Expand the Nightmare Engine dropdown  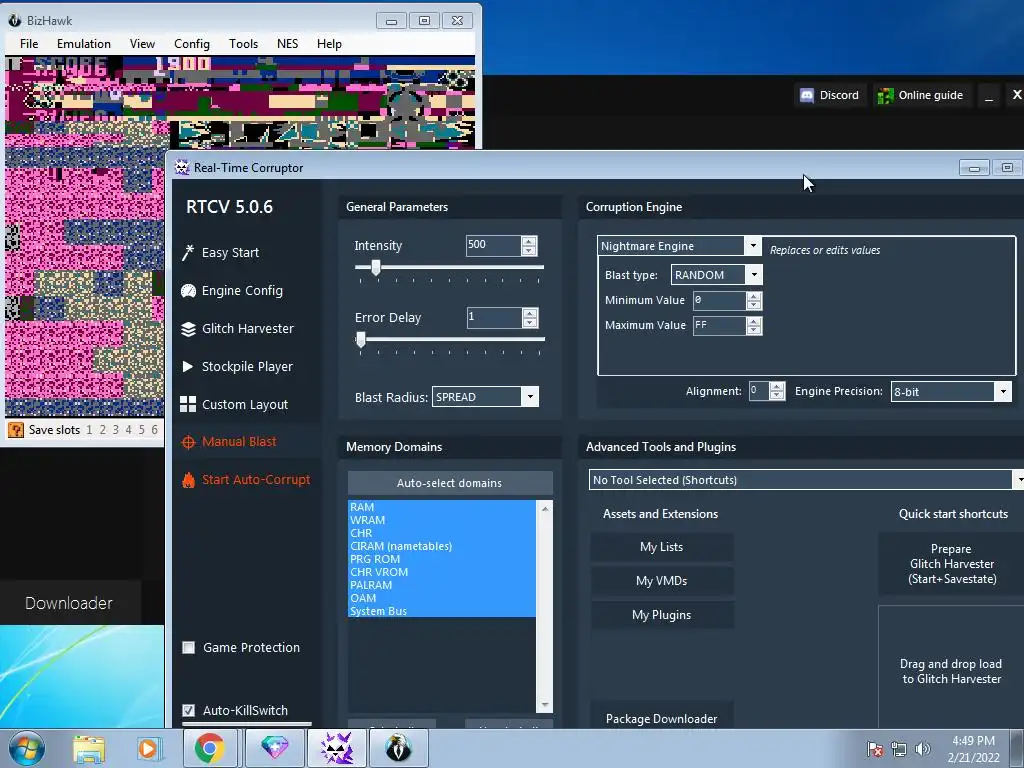pyautogui.click(x=753, y=246)
